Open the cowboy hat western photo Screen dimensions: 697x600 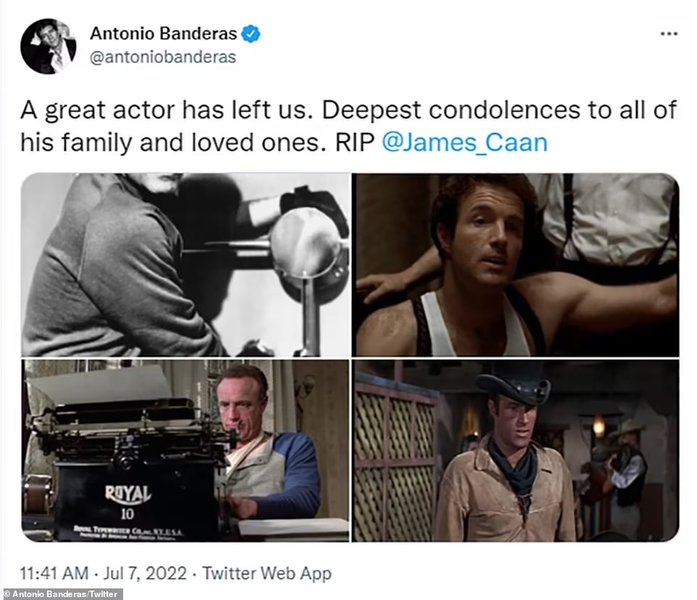tap(516, 451)
